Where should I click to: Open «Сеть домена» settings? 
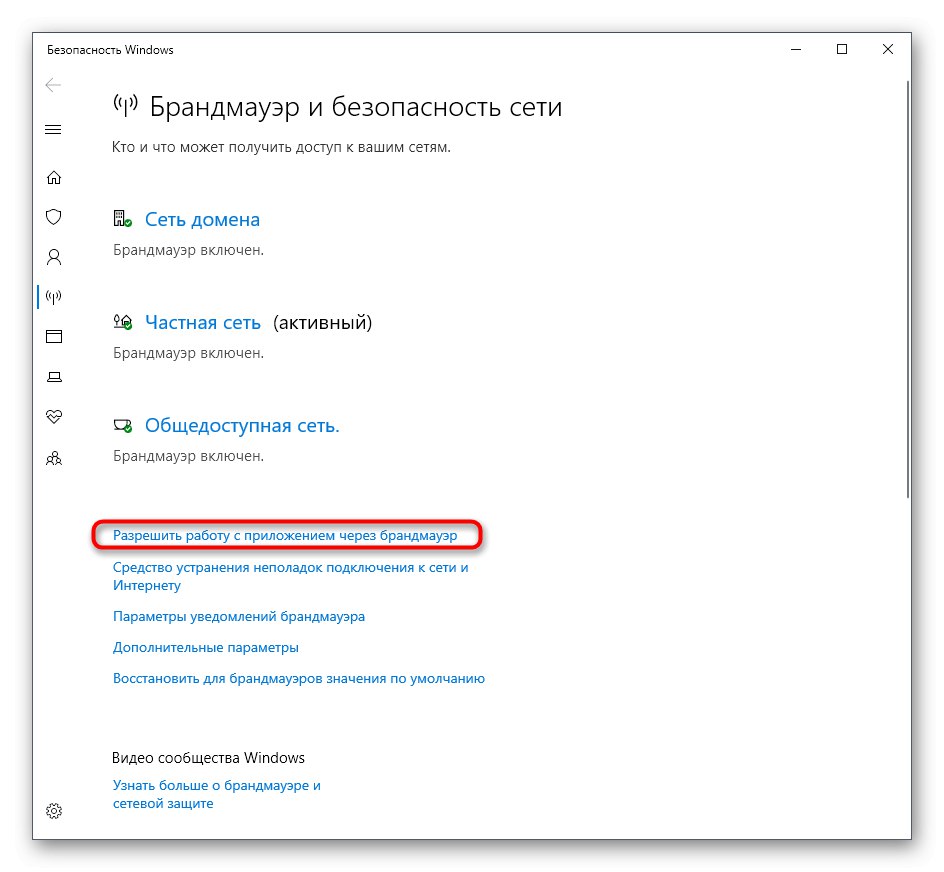[x=202, y=219]
